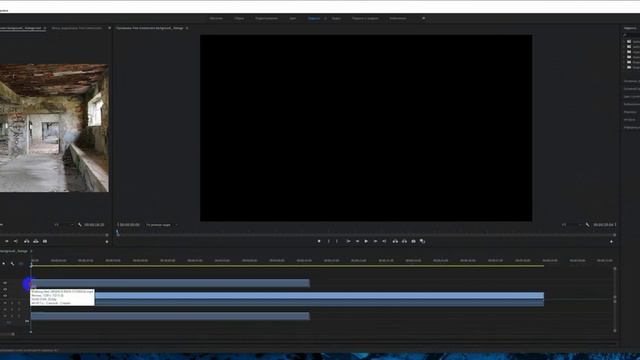Step forward one frame in the Program monitor
640x360 pixels.
click(x=375, y=241)
